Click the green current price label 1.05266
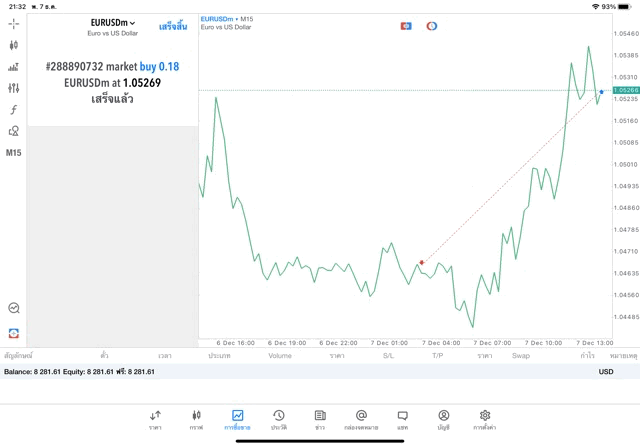The width and height of the screenshot is (640, 447). coord(626,90)
